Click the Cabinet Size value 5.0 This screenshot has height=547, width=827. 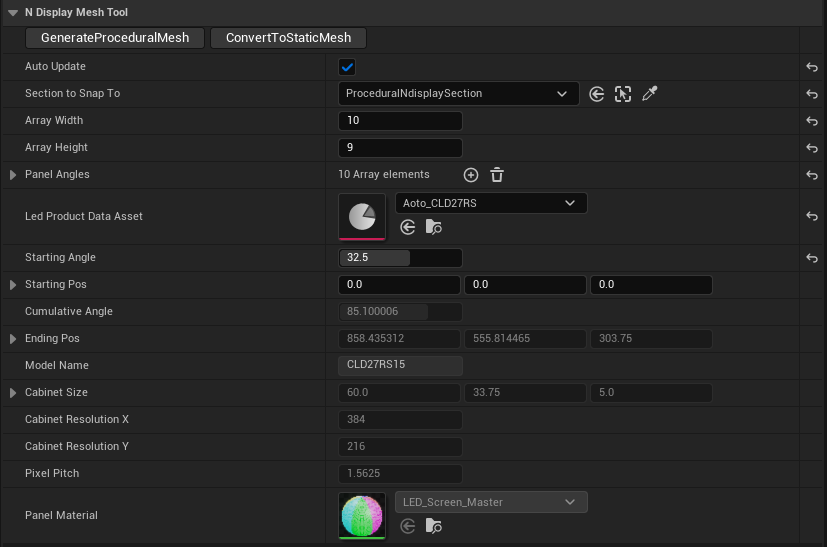tap(651, 393)
